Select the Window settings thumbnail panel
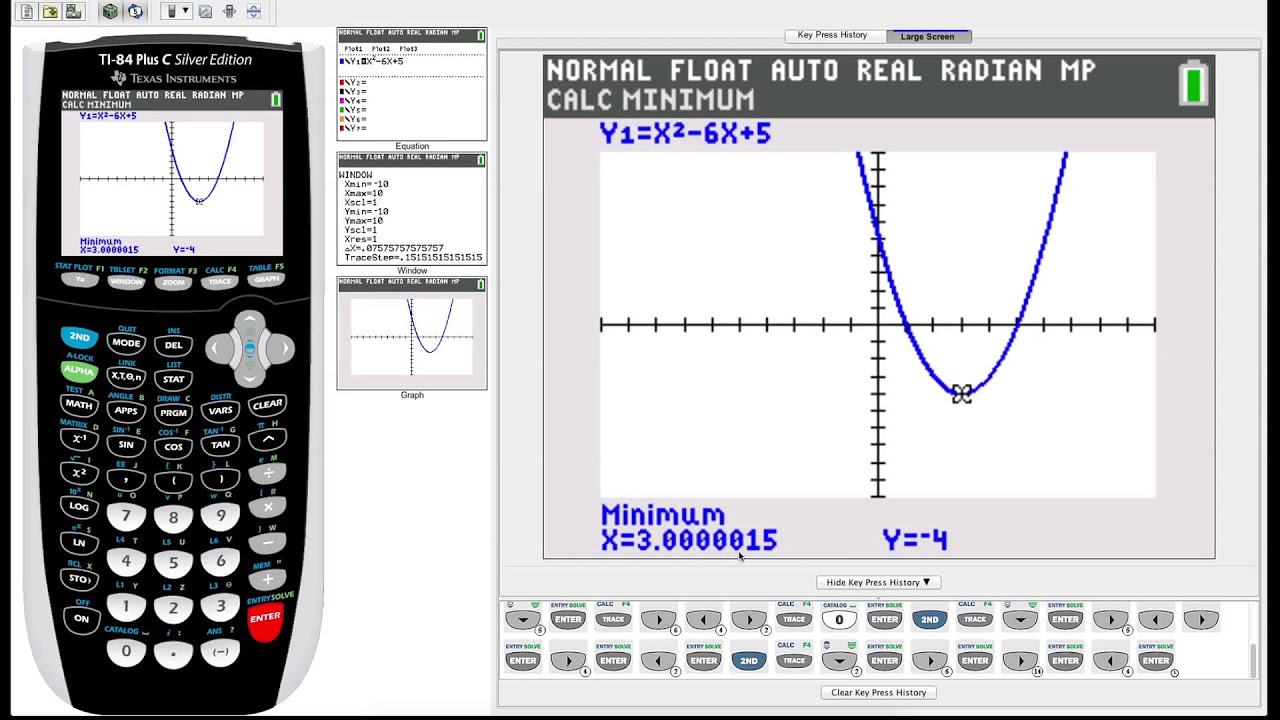The width and height of the screenshot is (1280, 720). click(412, 208)
